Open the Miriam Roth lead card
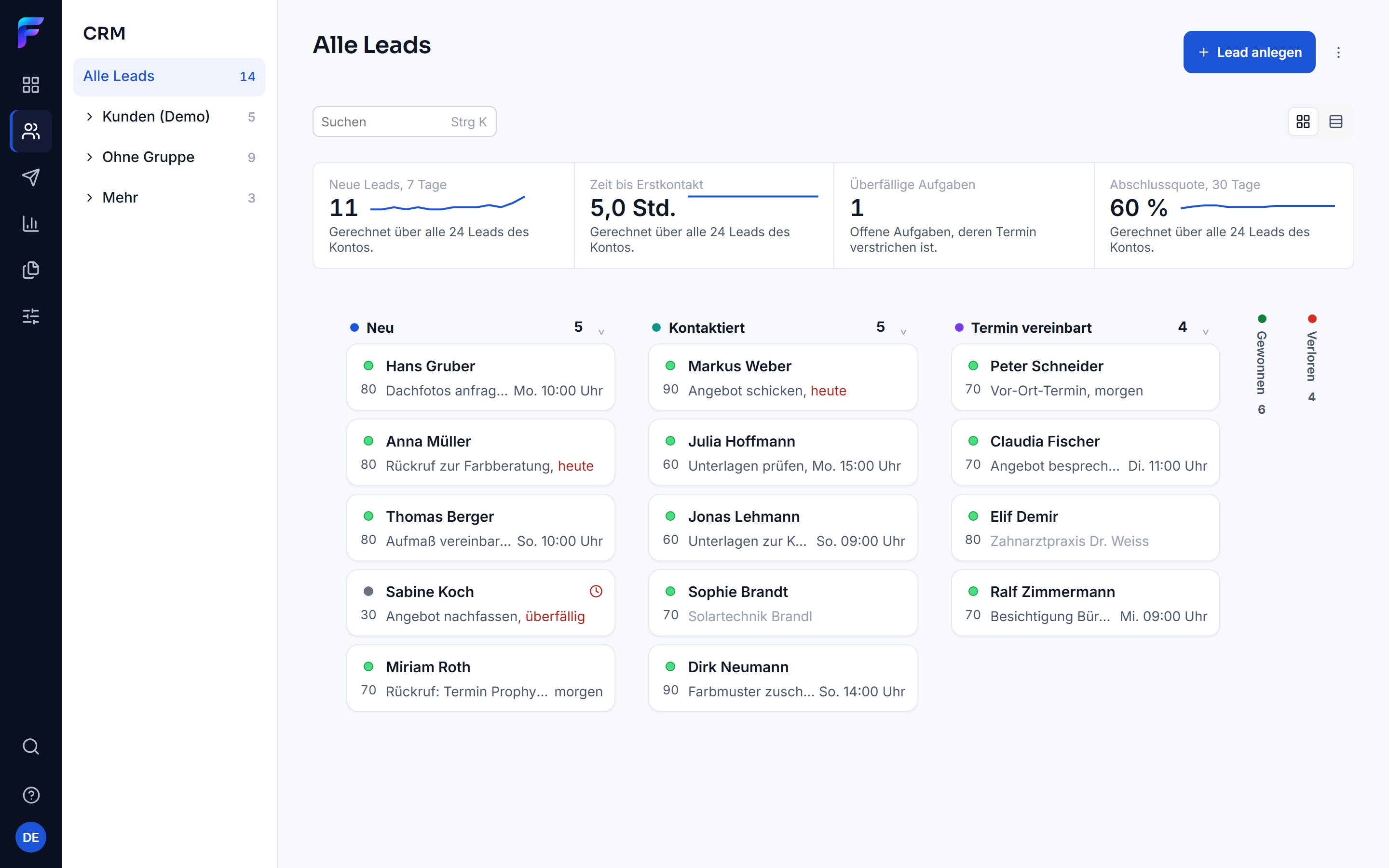Viewport: 1389px width, 868px height. point(480,678)
